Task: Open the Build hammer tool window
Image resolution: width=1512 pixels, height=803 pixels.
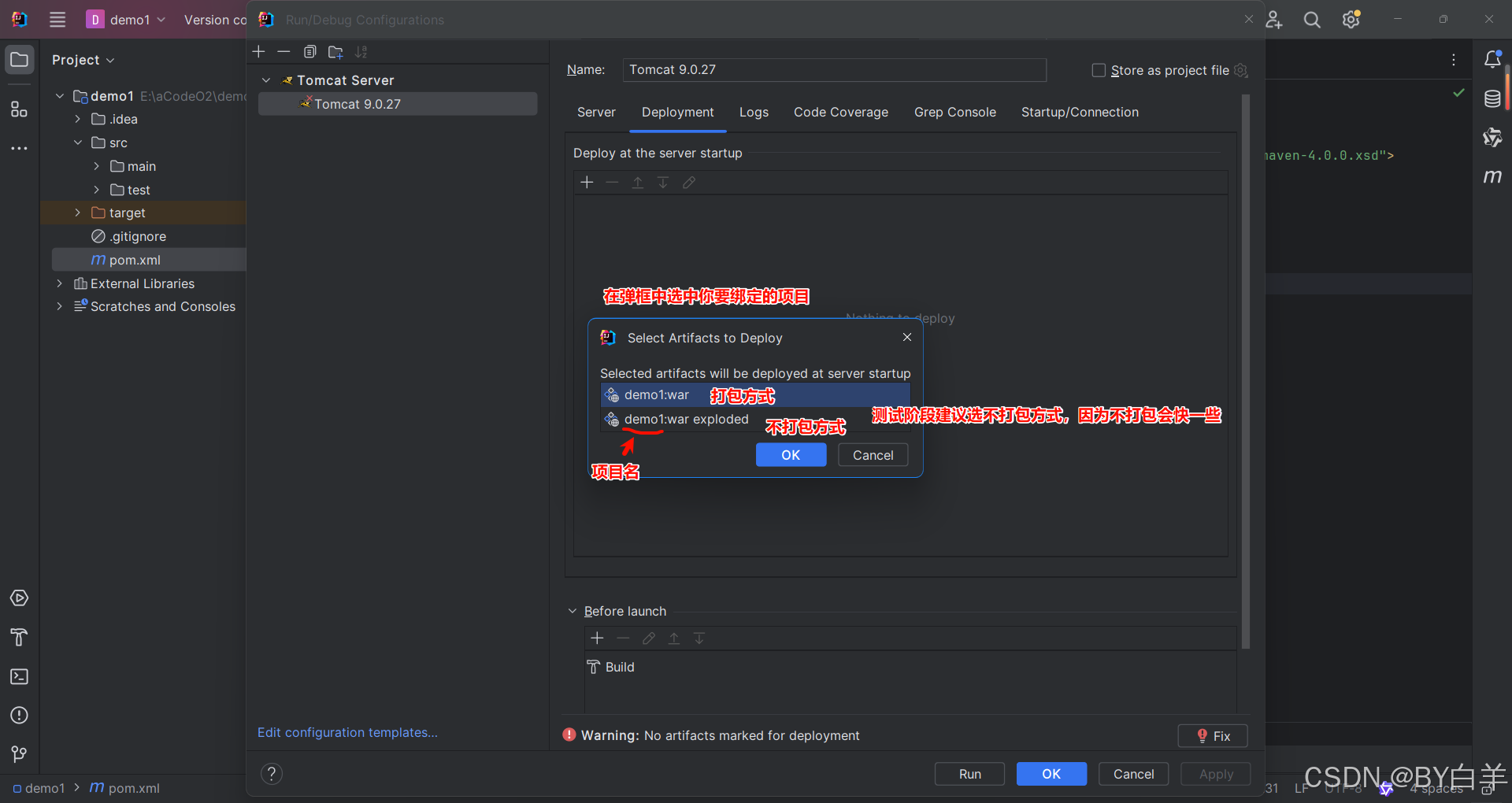Action: coord(20,637)
